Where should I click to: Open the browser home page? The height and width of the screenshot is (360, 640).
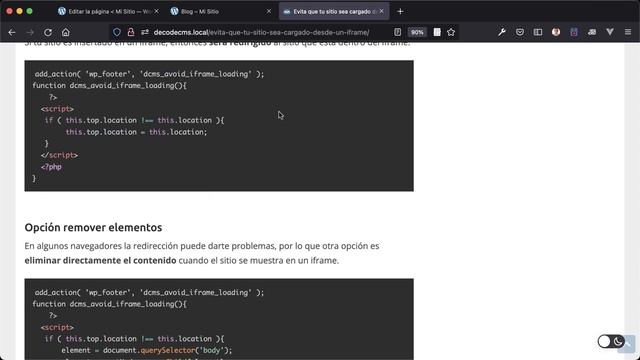[x=66, y=32]
